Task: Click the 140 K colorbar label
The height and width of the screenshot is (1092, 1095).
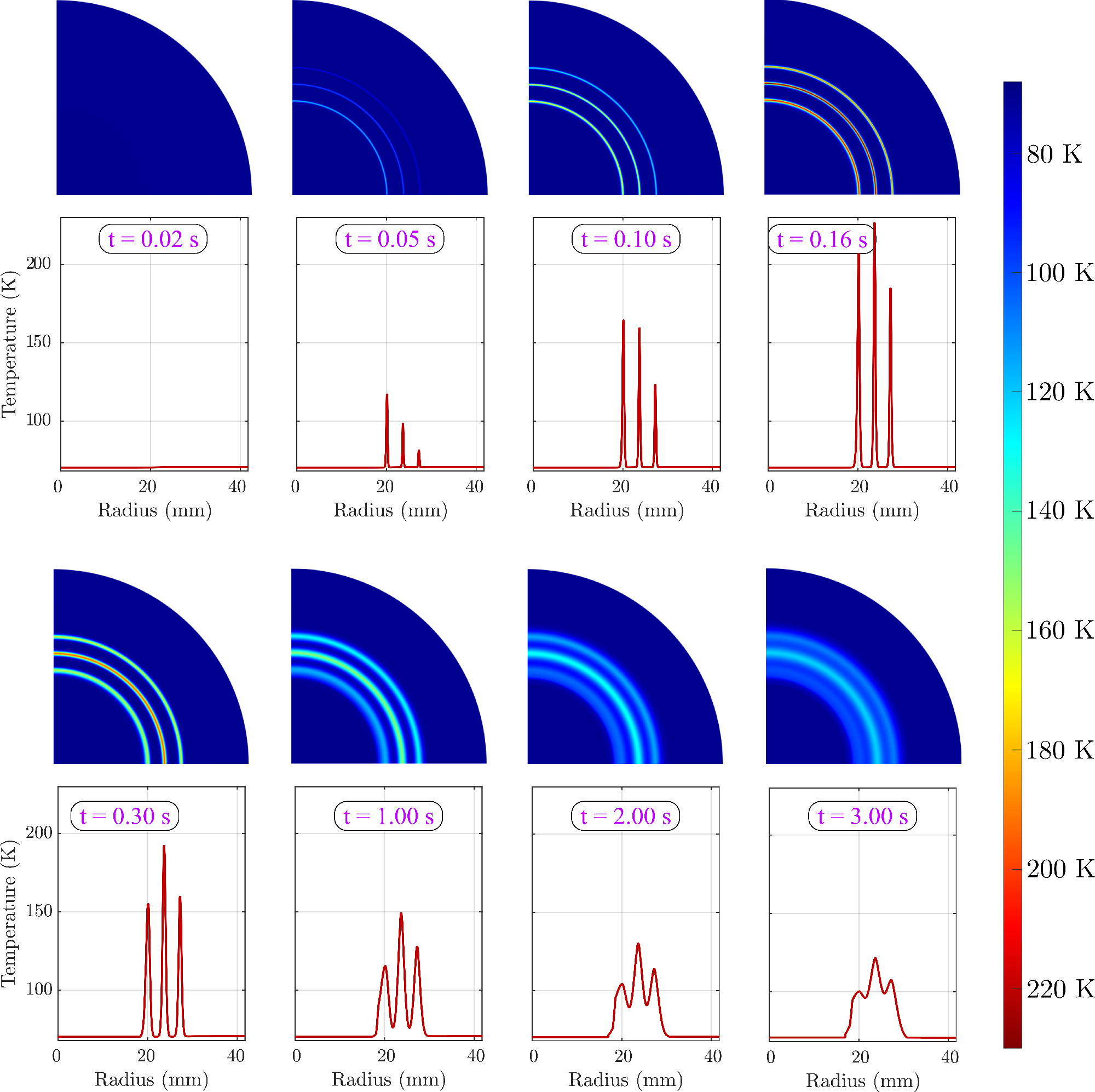Action: [x=1060, y=510]
